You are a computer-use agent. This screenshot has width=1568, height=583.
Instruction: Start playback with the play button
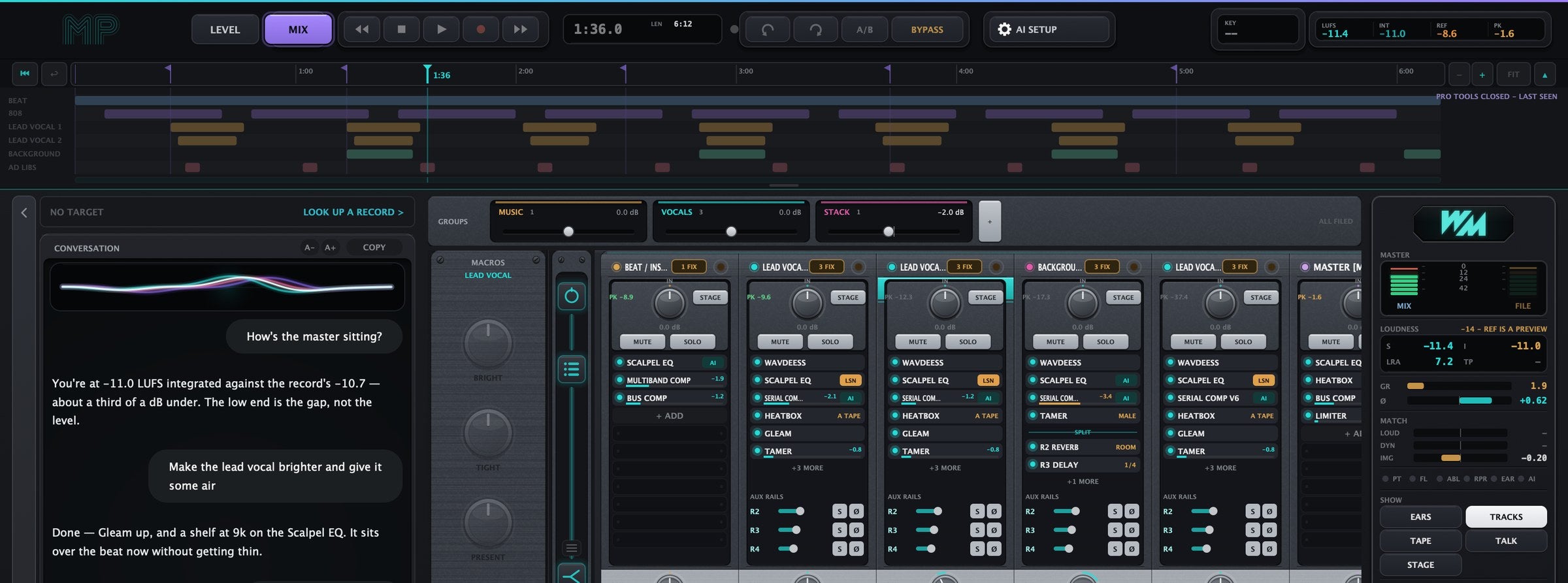pos(441,29)
